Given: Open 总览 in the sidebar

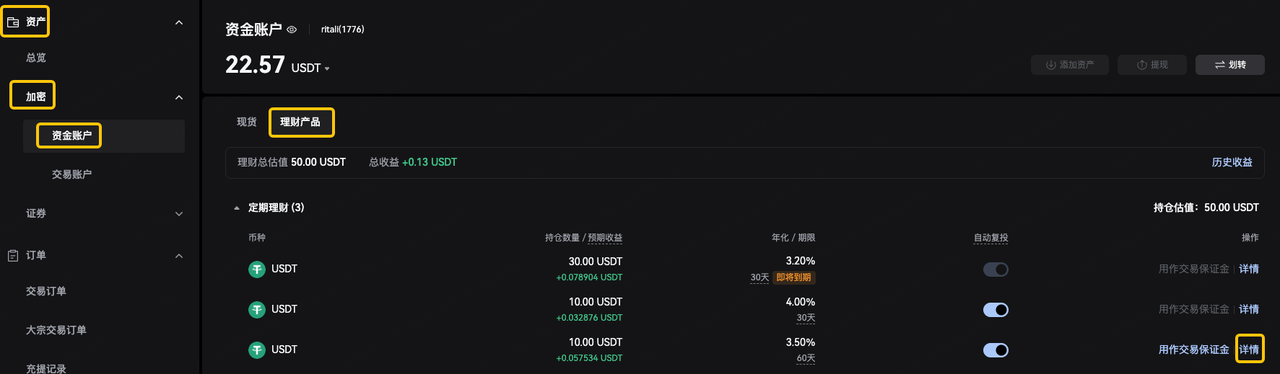Looking at the screenshot, I should tap(36, 58).
